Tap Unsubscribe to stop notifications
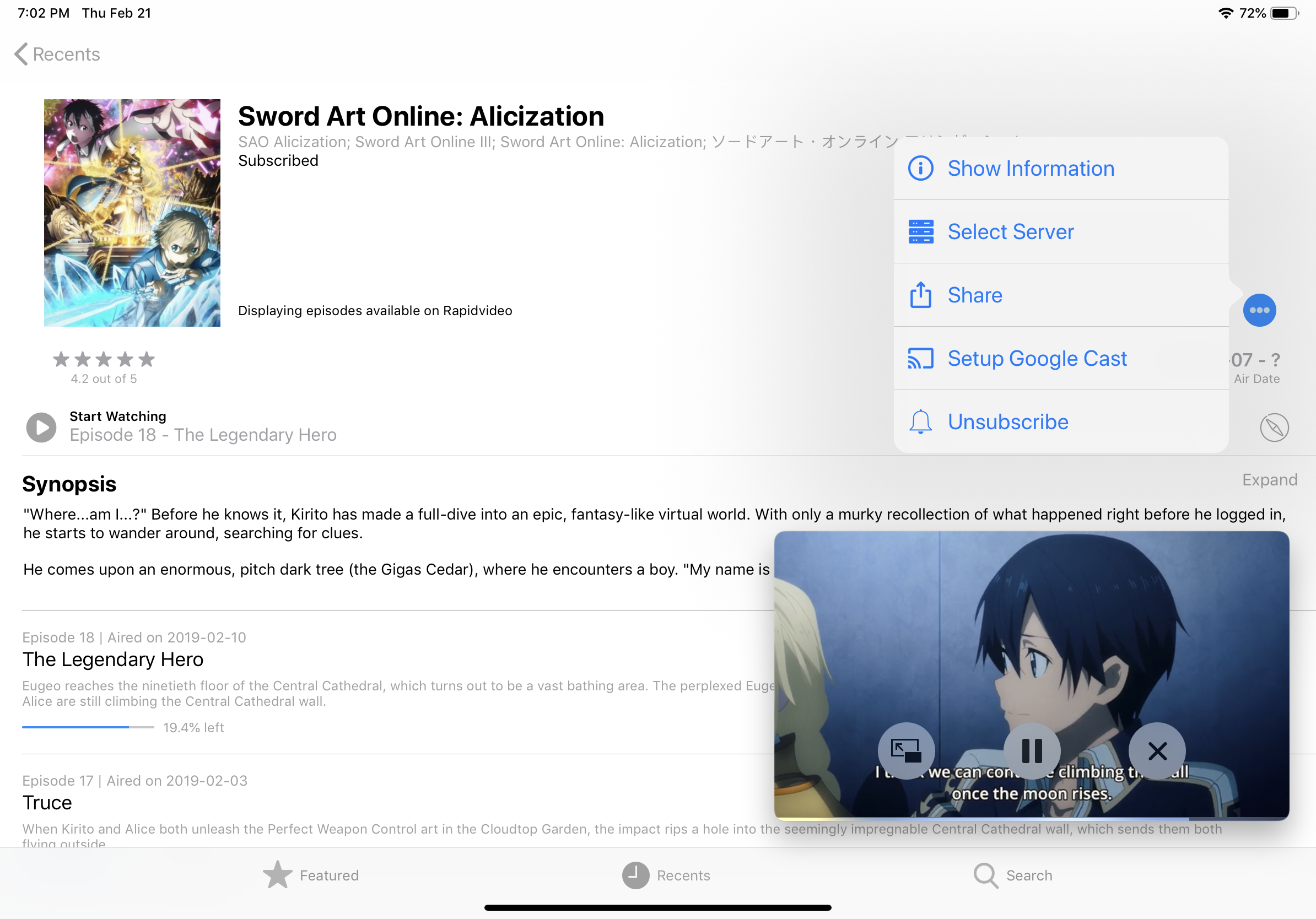This screenshot has width=1316, height=919. (1007, 422)
